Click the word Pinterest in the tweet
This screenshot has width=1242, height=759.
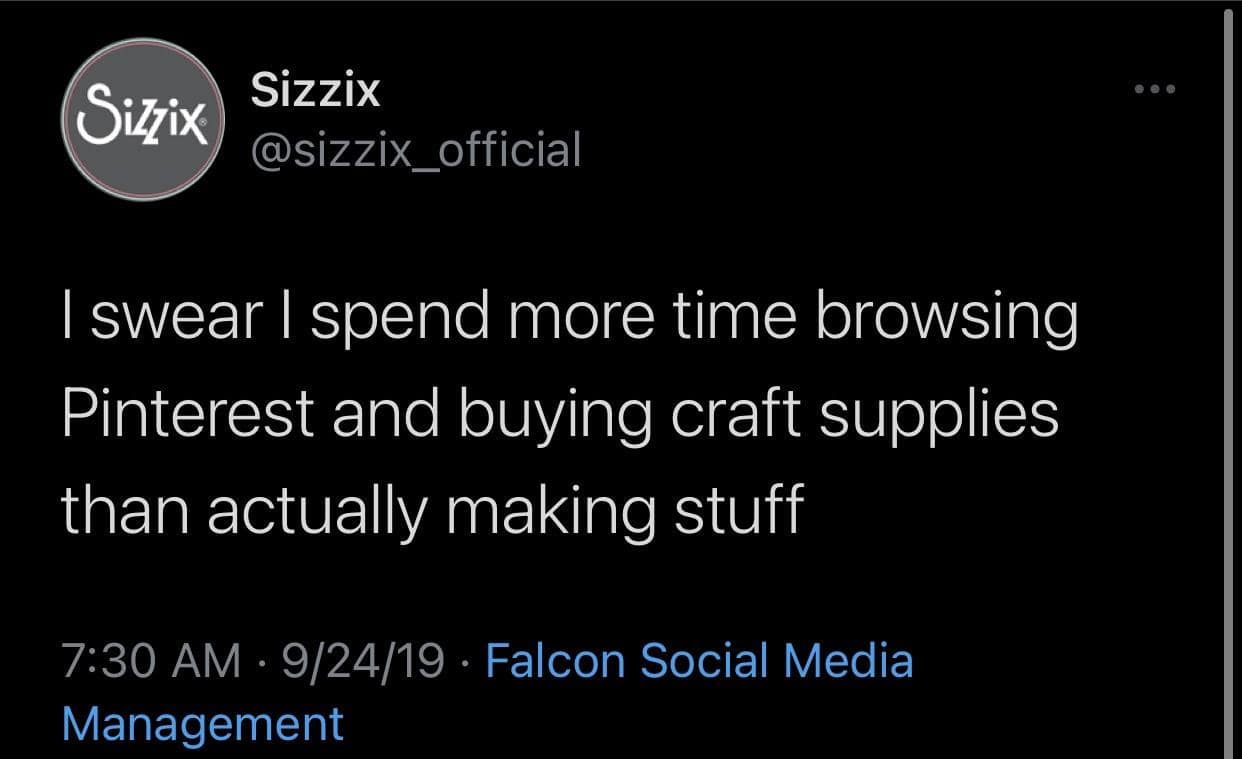(x=187, y=414)
